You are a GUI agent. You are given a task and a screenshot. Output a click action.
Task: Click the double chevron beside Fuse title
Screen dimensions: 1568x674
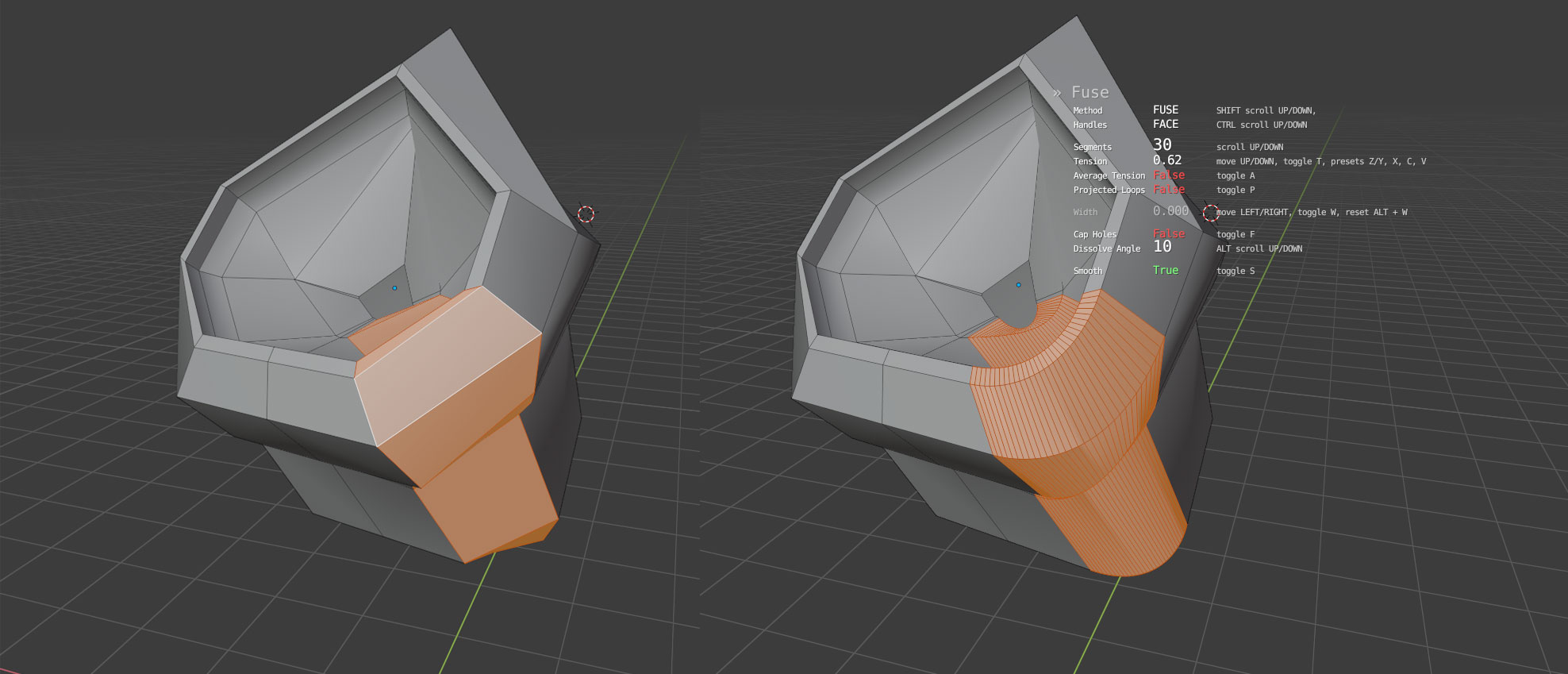(x=1057, y=94)
